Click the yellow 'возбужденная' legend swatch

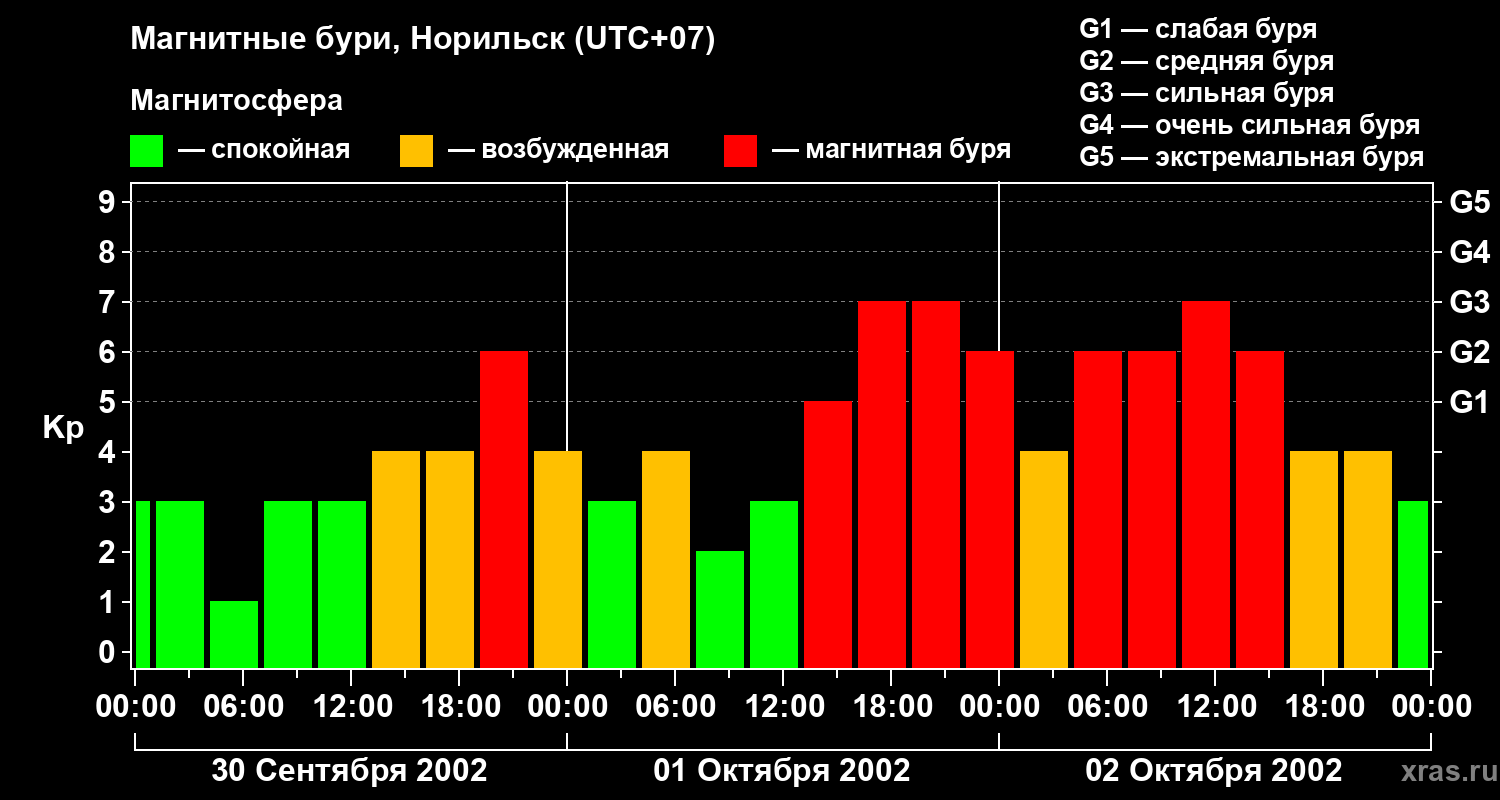416,151
